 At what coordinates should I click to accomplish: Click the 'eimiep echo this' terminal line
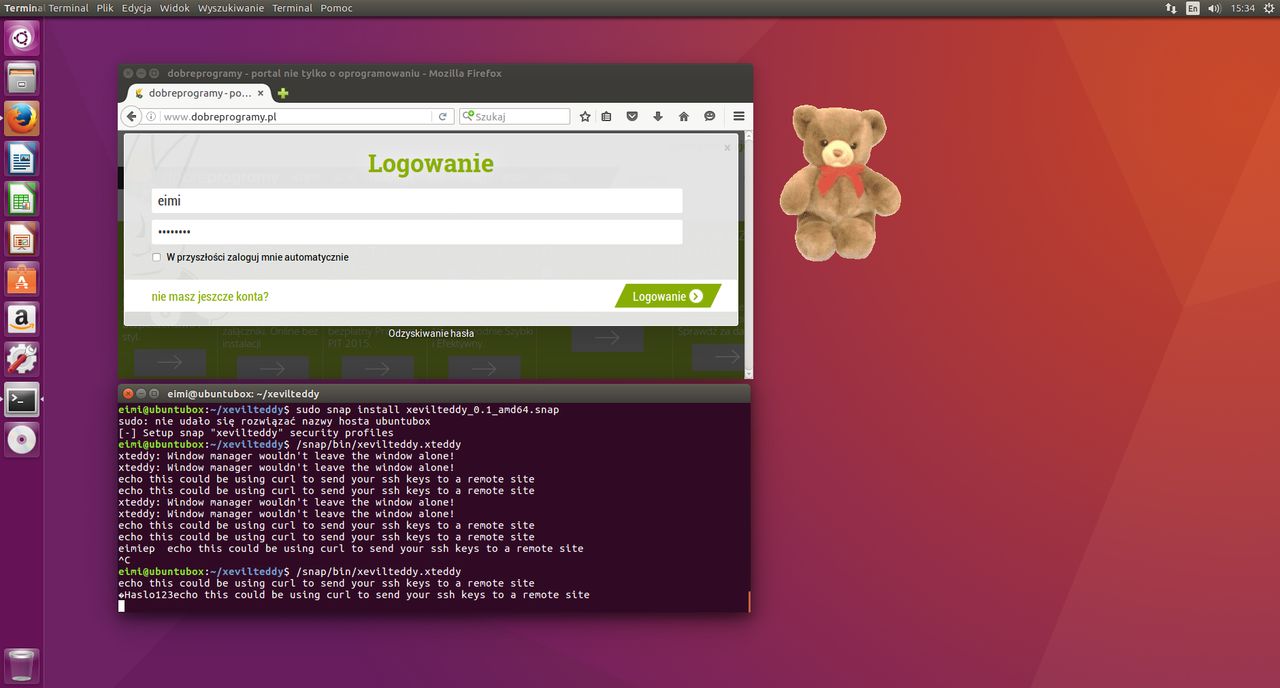tap(350, 548)
